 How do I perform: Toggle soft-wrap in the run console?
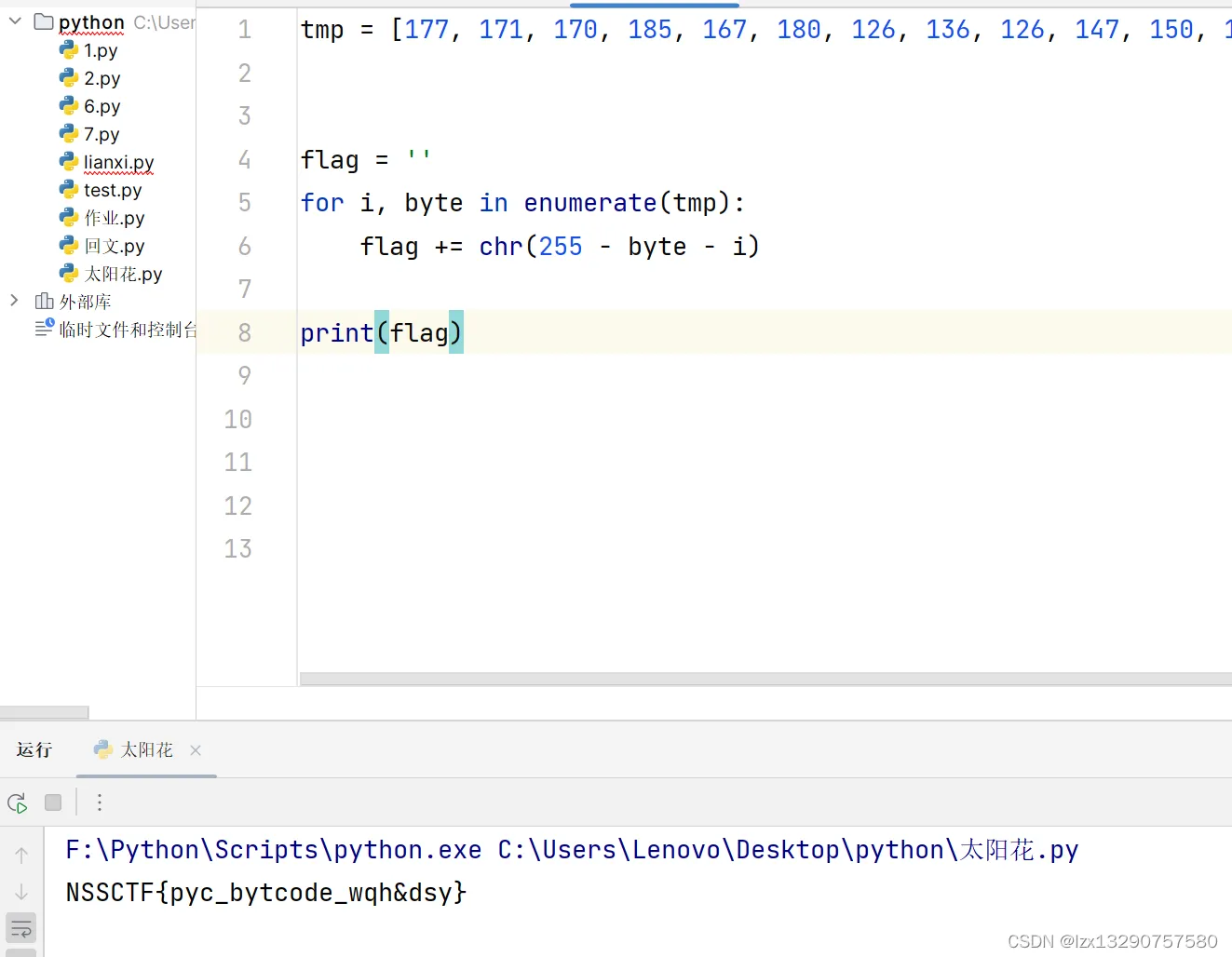pyautogui.click(x=21, y=928)
